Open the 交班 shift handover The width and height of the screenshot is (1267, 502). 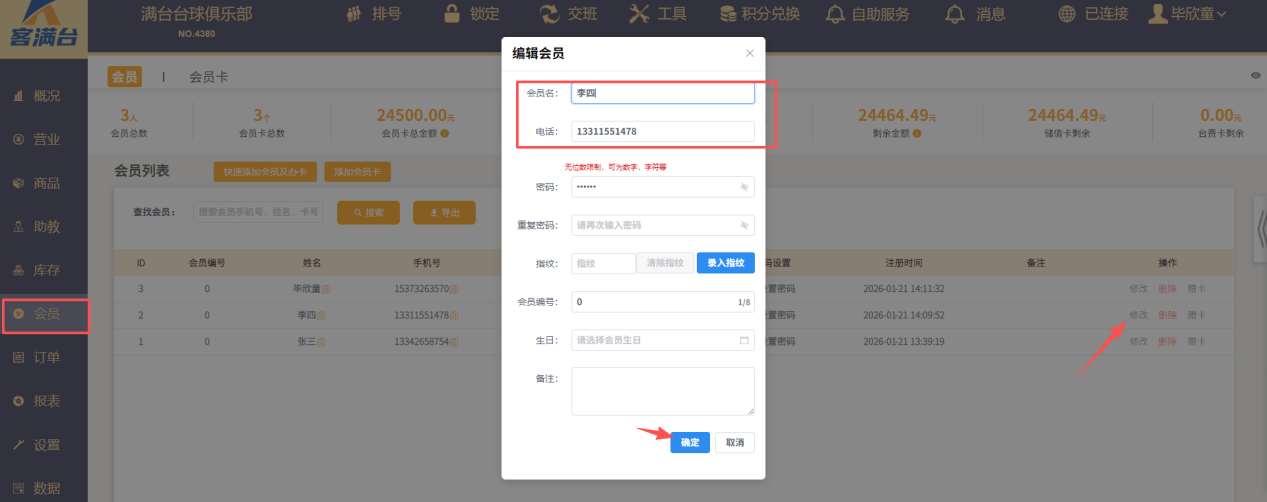coord(569,14)
